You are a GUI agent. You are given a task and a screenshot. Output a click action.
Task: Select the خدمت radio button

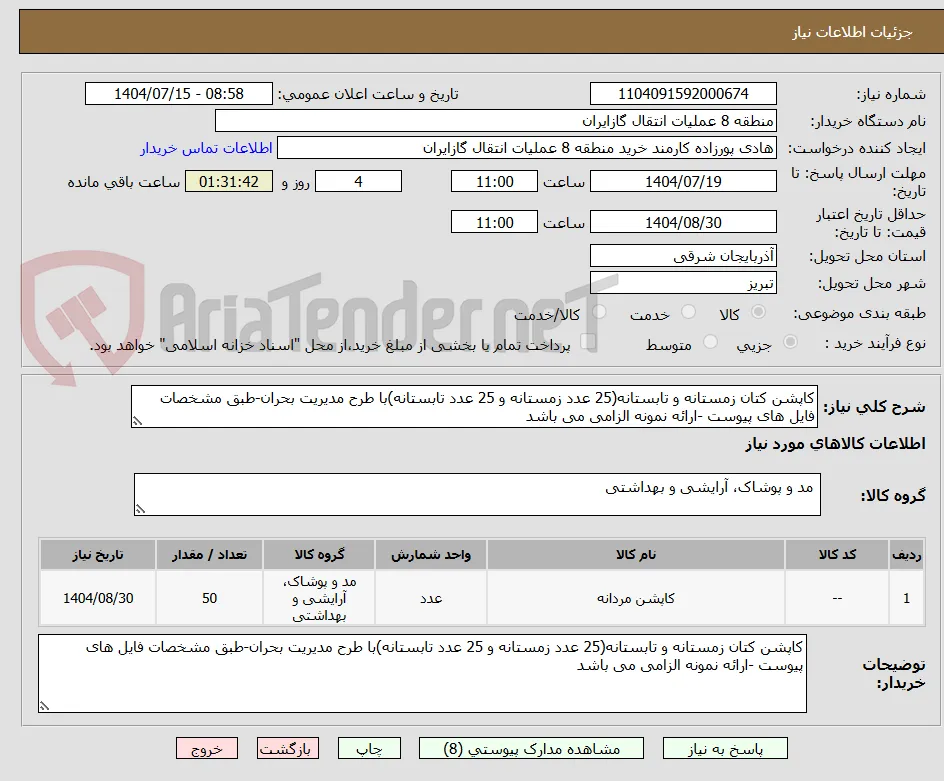click(688, 311)
